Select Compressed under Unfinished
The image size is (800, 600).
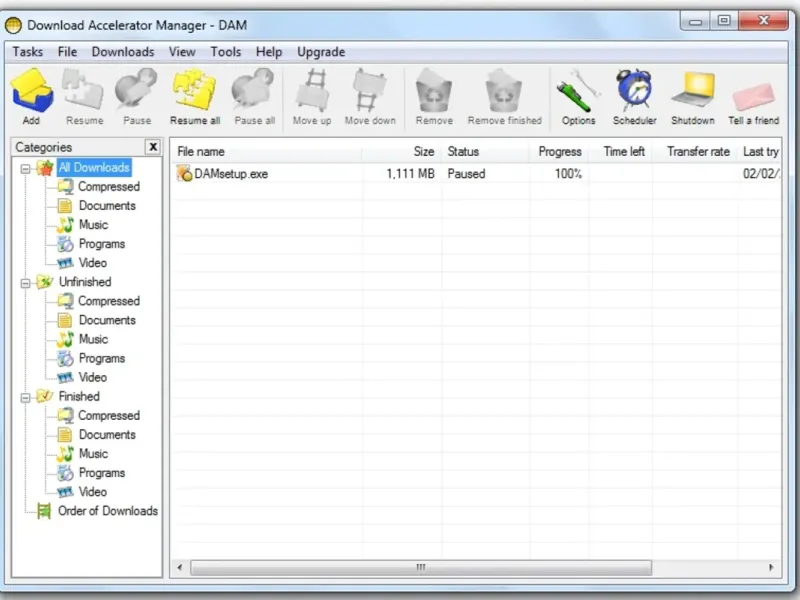coord(109,301)
